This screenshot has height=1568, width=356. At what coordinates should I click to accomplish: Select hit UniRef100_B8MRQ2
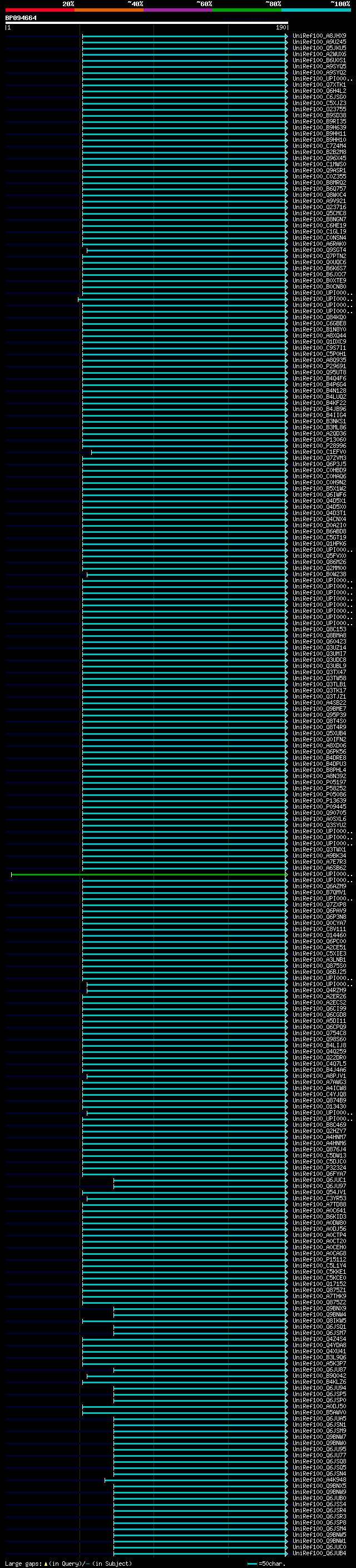pos(319,182)
